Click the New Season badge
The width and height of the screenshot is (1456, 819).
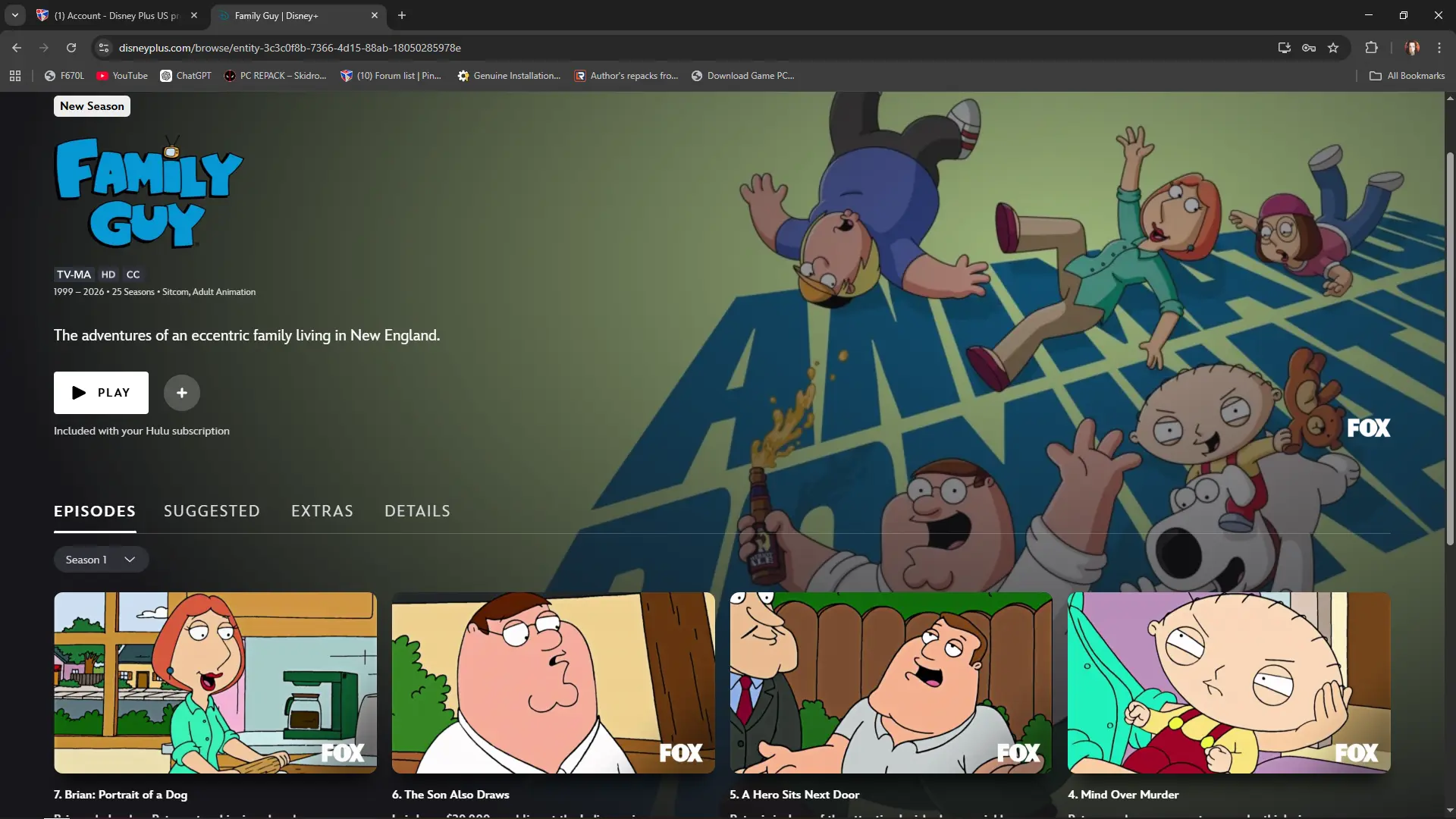92,106
